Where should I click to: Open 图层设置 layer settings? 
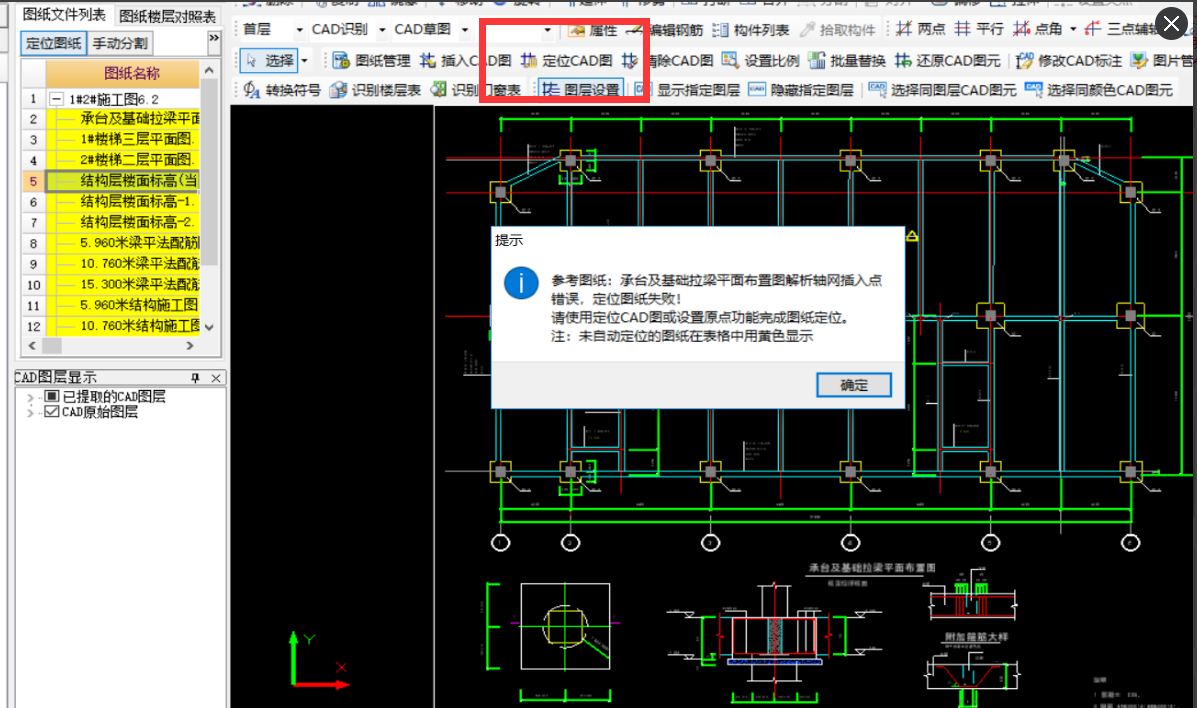[581, 89]
